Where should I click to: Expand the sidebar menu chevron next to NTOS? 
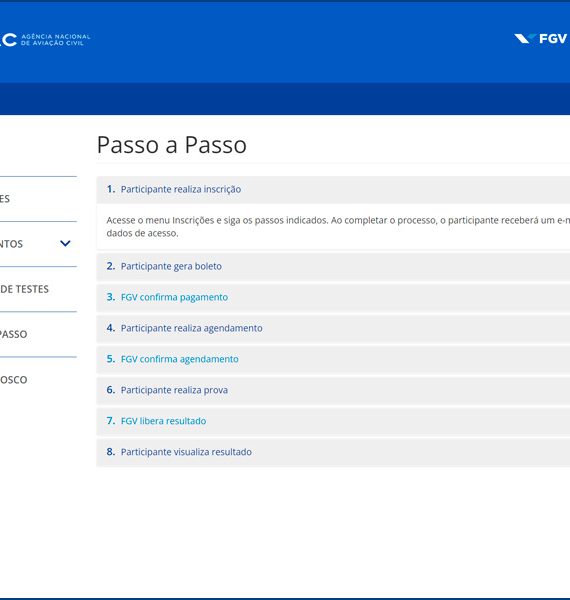(x=65, y=243)
